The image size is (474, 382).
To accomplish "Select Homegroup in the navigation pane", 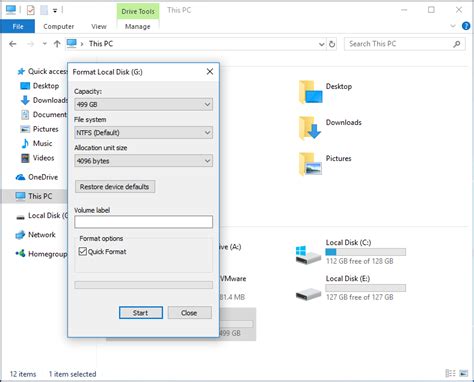I will pyautogui.click(x=42, y=254).
